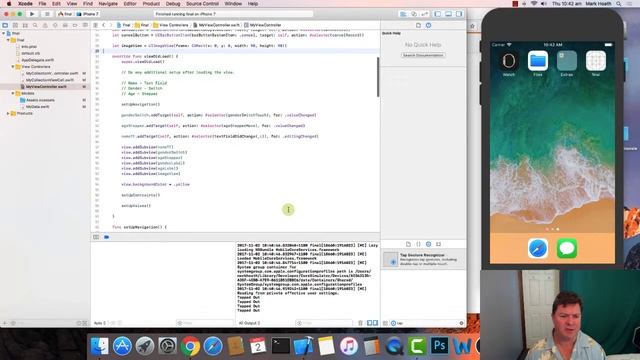Image resolution: width=640 pixels, height=360 pixels.
Task: Click MyViewController in the jump bar
Action: coord(262,25)
